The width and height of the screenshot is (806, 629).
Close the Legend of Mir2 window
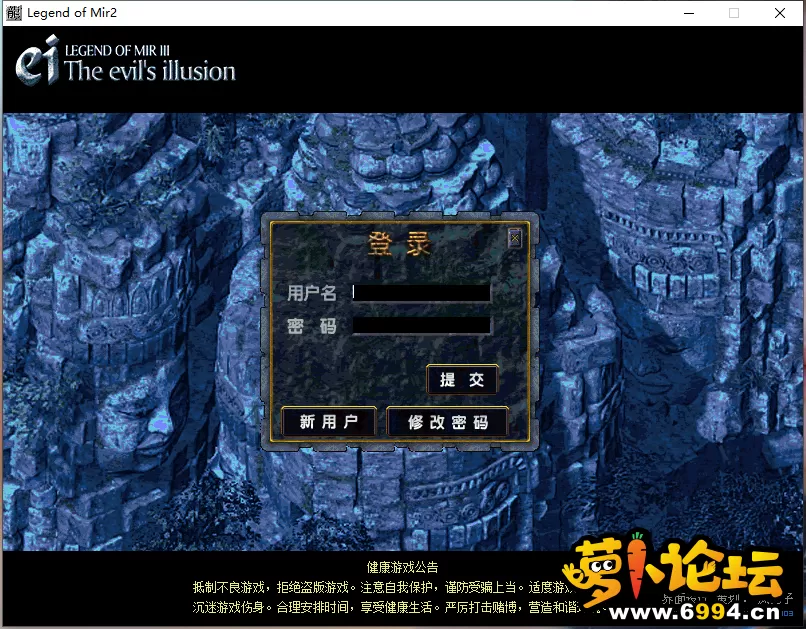point(780,13)
